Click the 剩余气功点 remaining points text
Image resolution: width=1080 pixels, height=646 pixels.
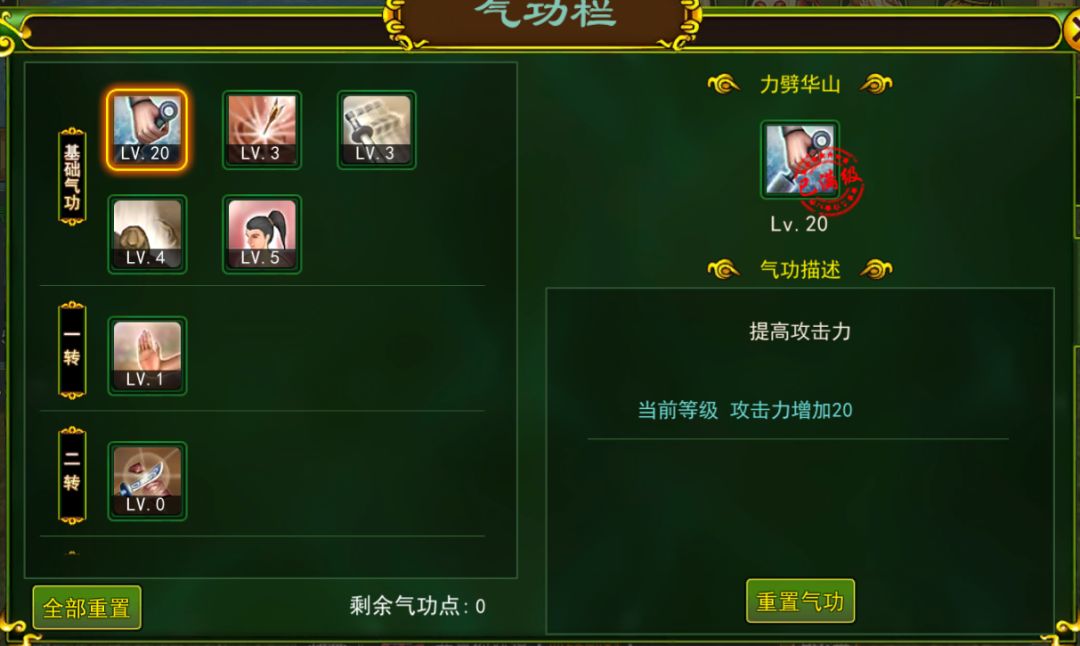click(x=417, y=606)
